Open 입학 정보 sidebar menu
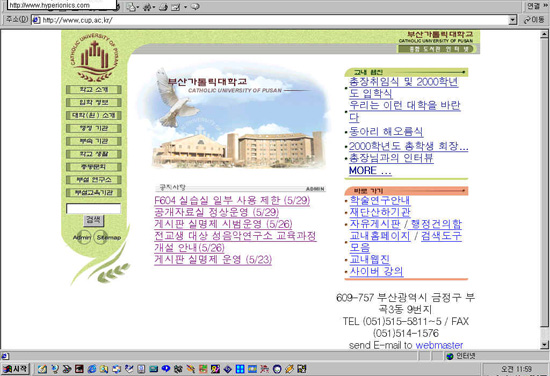This screenshot has height=376, width=550. (x=94, y=102)
